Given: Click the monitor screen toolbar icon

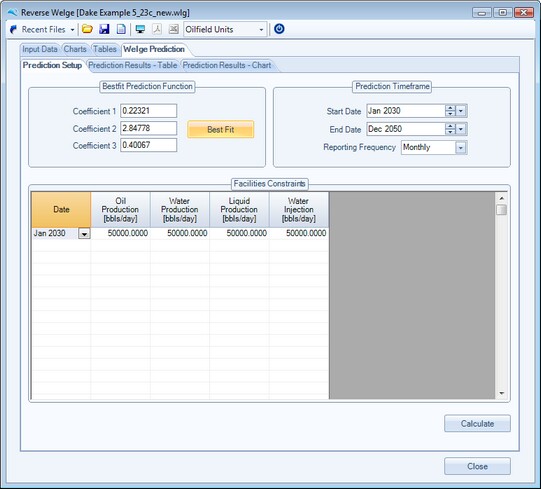Looking at the screenshot, I should (x=140, y=29).
